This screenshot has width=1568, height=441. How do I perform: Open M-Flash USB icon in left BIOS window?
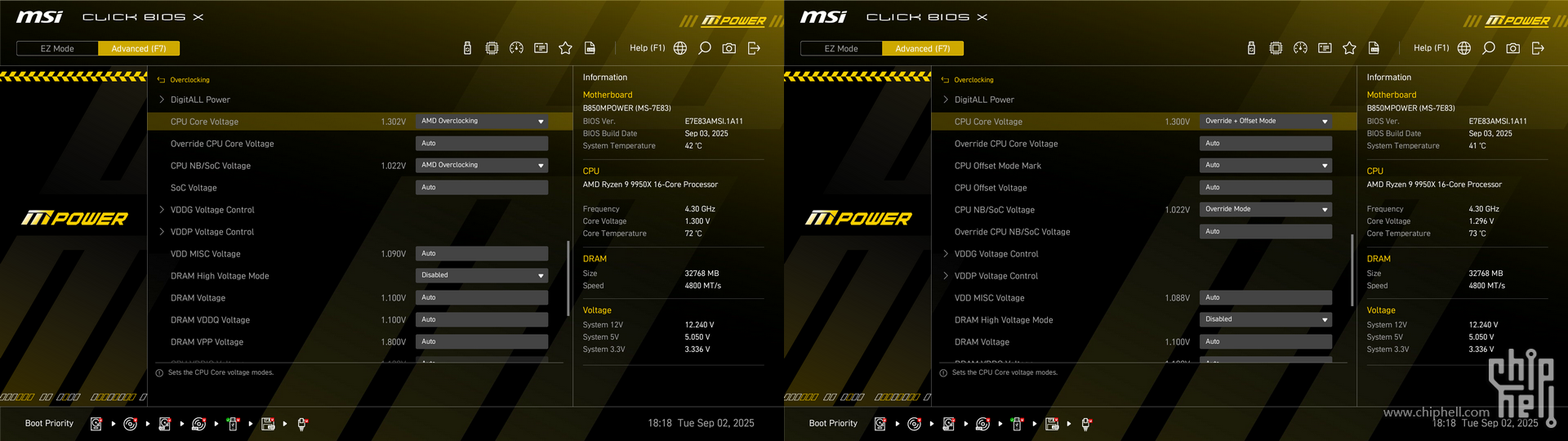click(x=467, y=48)
